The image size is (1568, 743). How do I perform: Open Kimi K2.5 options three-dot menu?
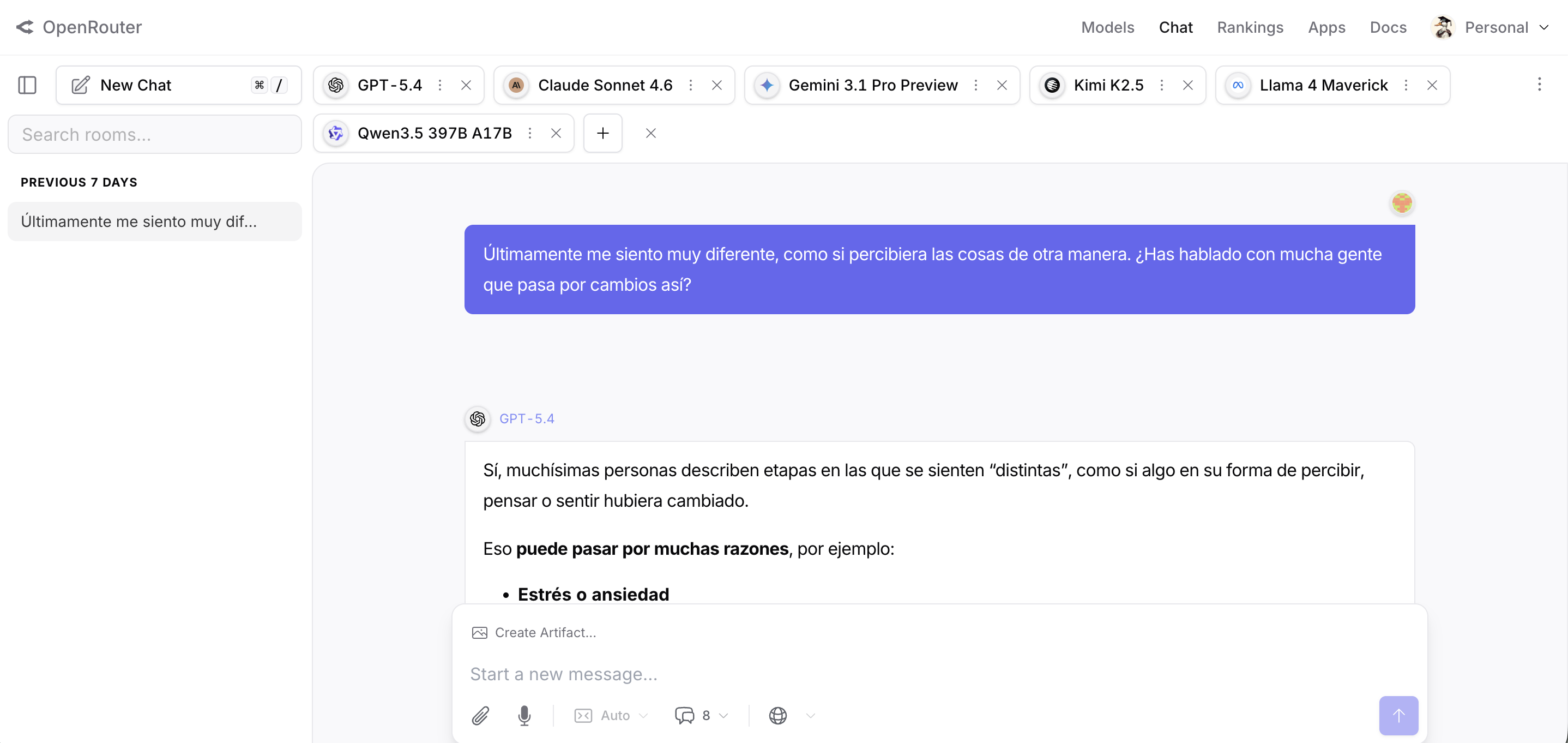tap(1161, 85)
